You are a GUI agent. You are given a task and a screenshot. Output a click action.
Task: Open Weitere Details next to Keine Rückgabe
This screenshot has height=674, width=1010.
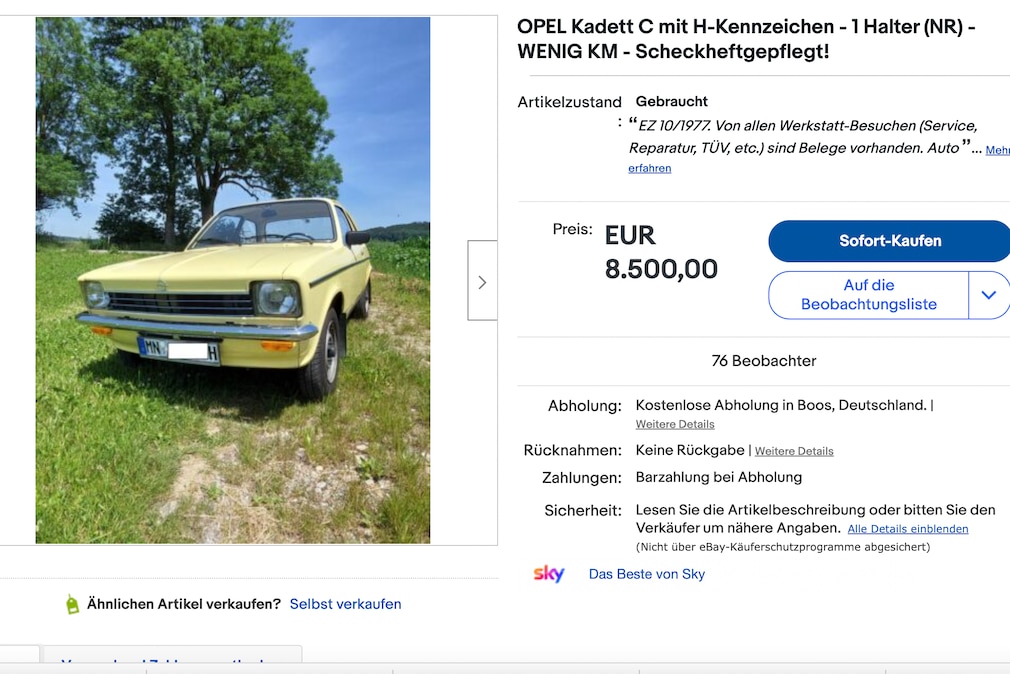pos(793,450)
